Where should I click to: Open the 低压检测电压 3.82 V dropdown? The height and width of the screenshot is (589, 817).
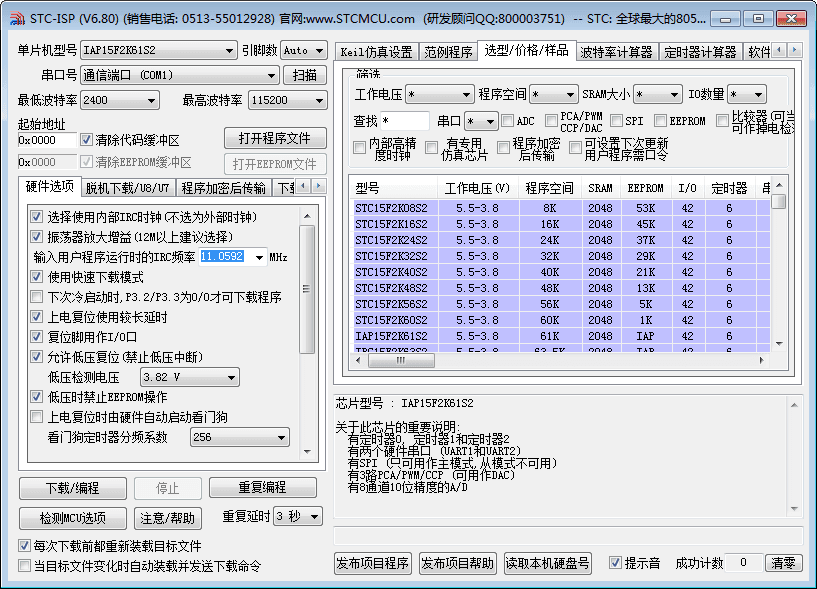[x=190, y=377]
